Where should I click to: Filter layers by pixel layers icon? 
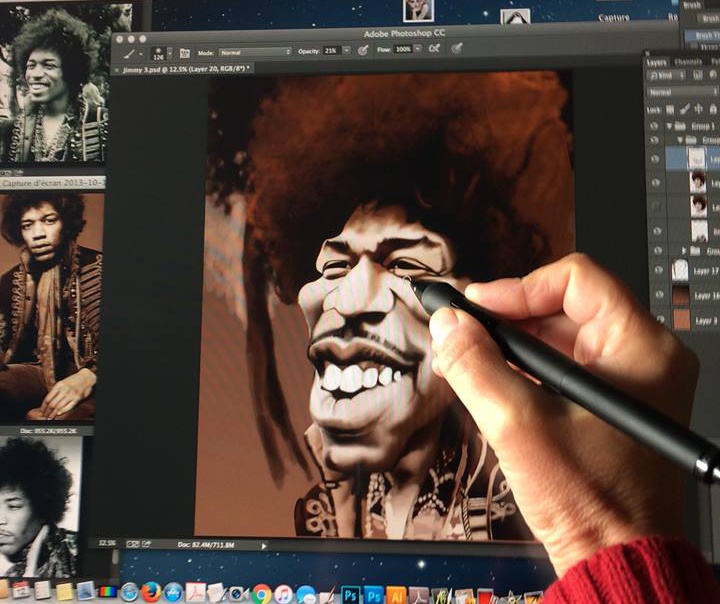pos(698,75)
